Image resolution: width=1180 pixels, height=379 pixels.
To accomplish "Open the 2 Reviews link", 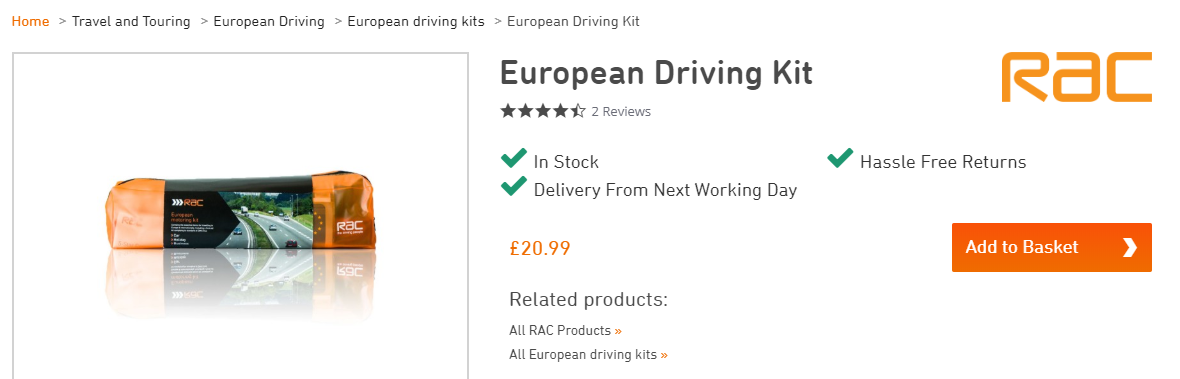I will 621,111.
